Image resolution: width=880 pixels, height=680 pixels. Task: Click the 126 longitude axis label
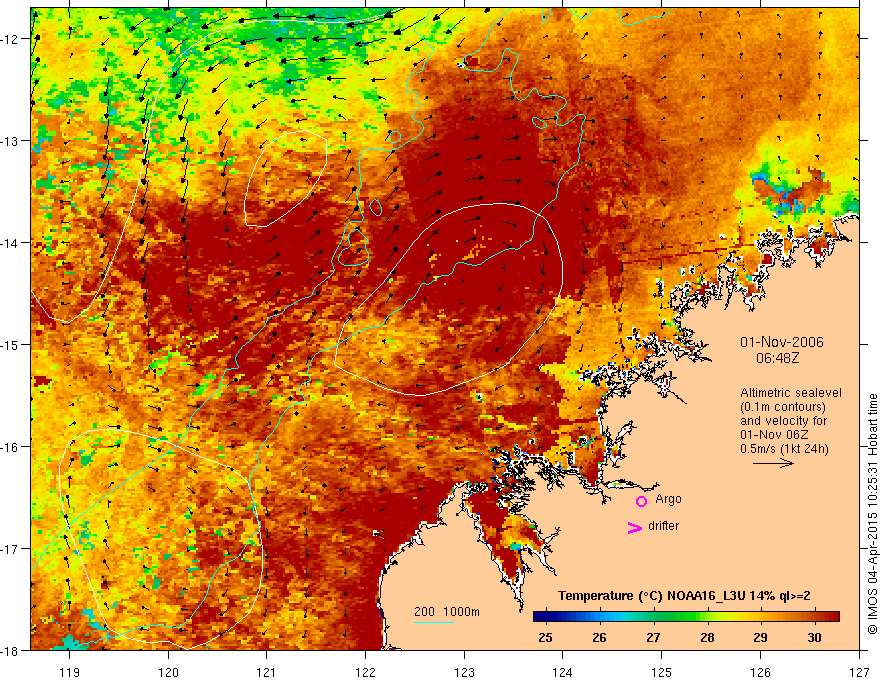[760, 672]
